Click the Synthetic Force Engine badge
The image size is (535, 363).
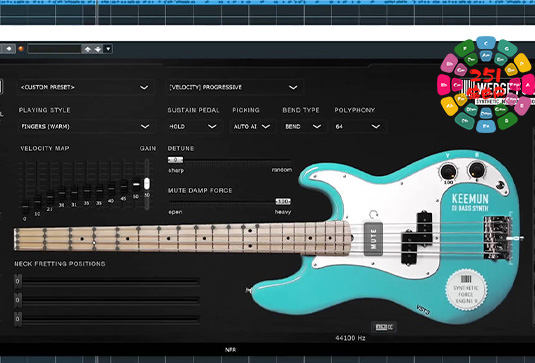coord(466,289)
